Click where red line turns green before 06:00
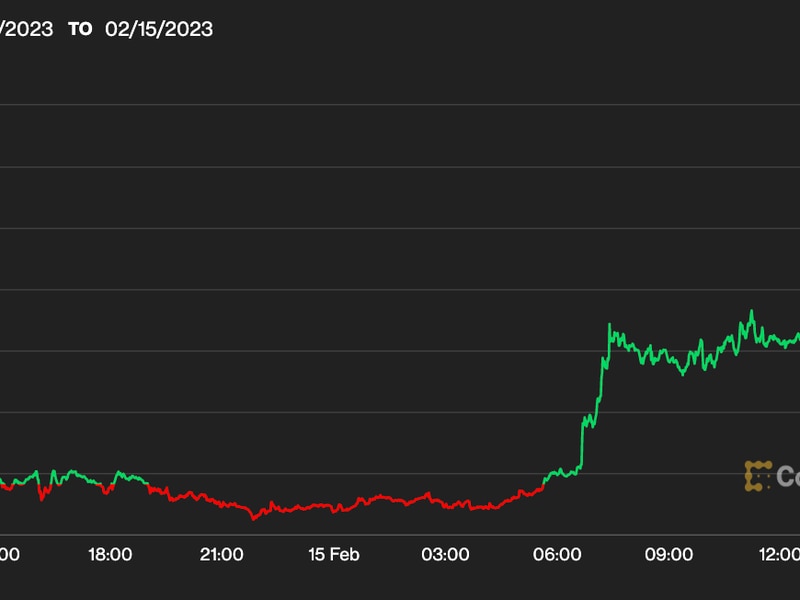Image resolution: width=800 pixels, height=600 pixels. (542, 484)
